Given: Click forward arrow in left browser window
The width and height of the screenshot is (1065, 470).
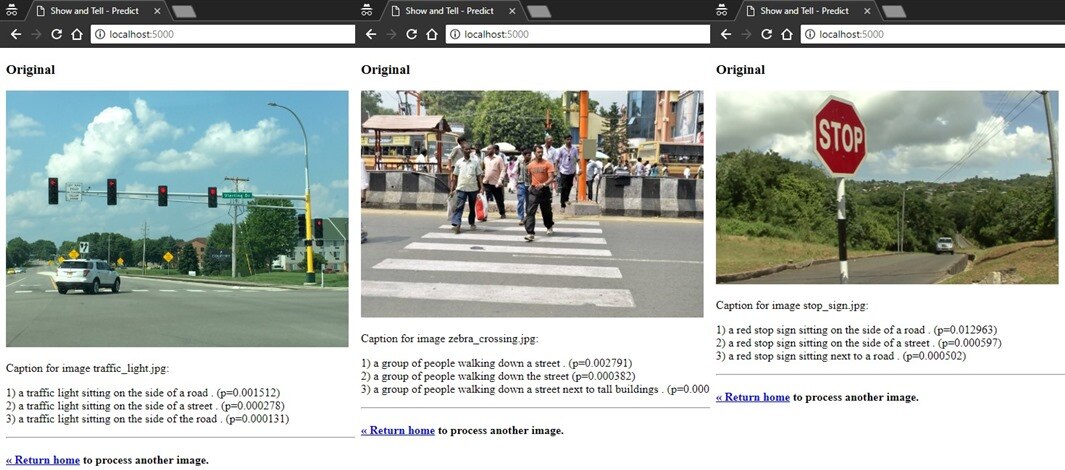Looking at the screenshot, I should coord(36,34).
